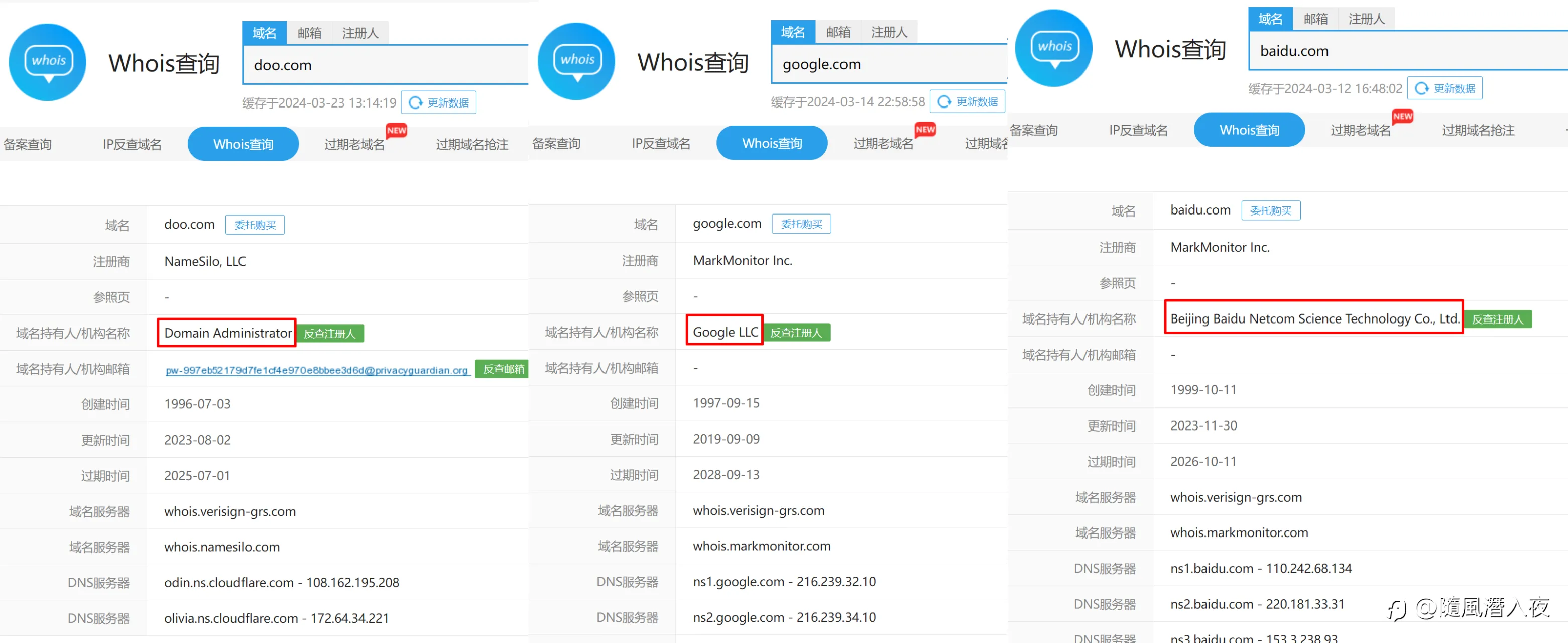Click baidu.com update date 2023-11-30

(x=1203, y=425)
